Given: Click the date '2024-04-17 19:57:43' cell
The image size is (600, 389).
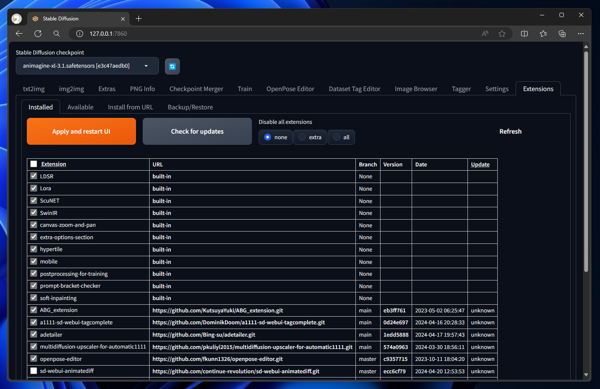Looking at the screenshot, I should tap(440, 335).
